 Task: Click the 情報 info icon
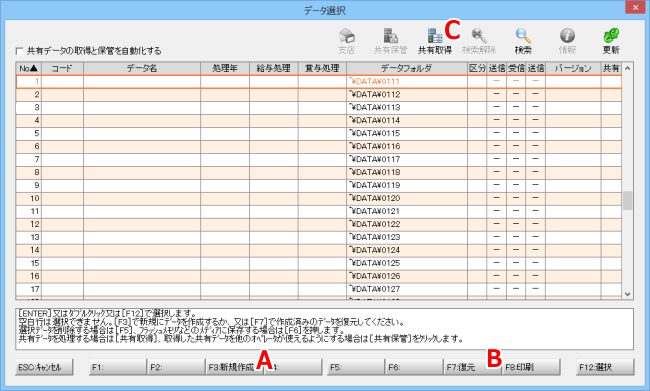point(567,41)
